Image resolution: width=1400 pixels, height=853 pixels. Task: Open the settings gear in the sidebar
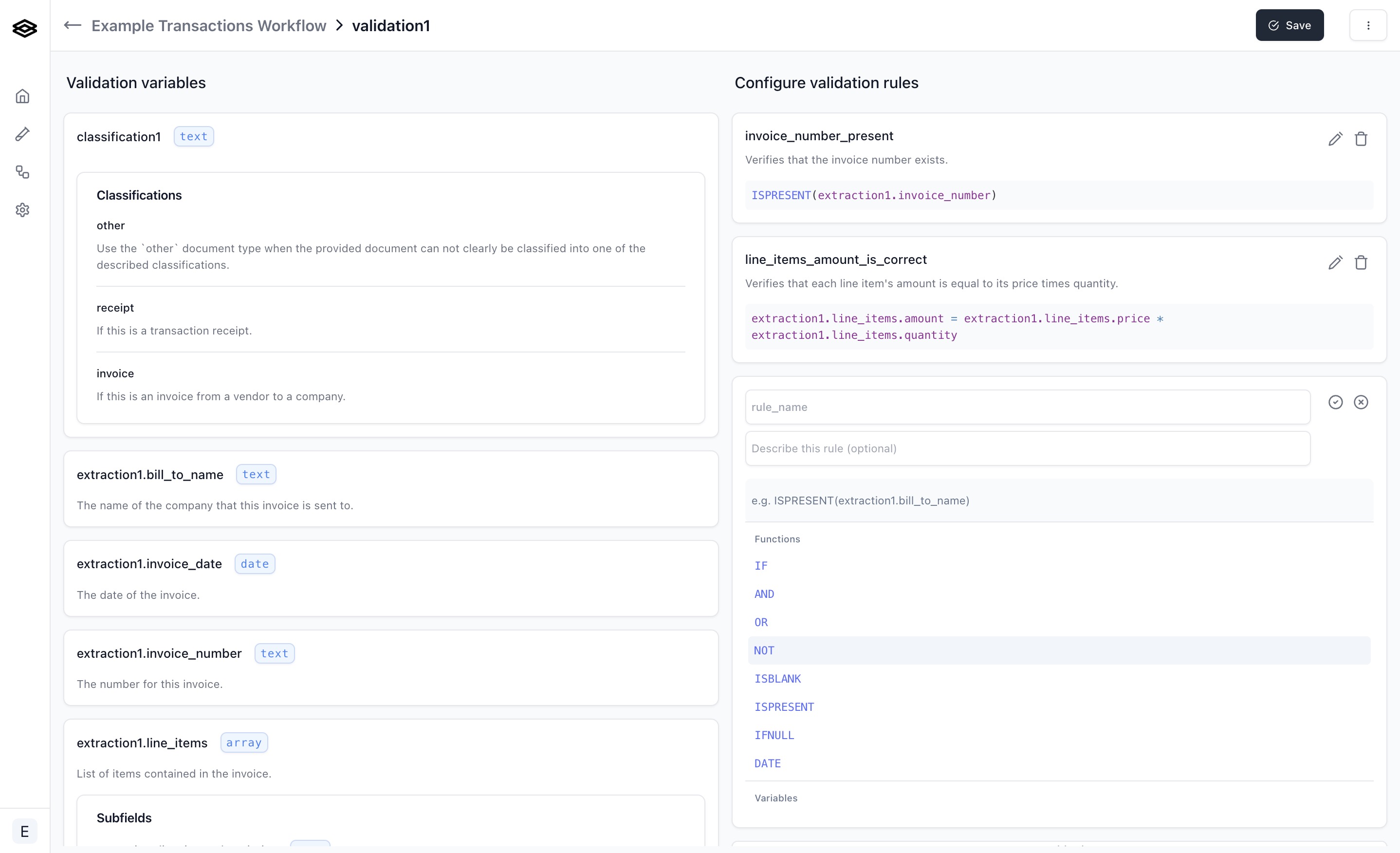coord(22,210)
